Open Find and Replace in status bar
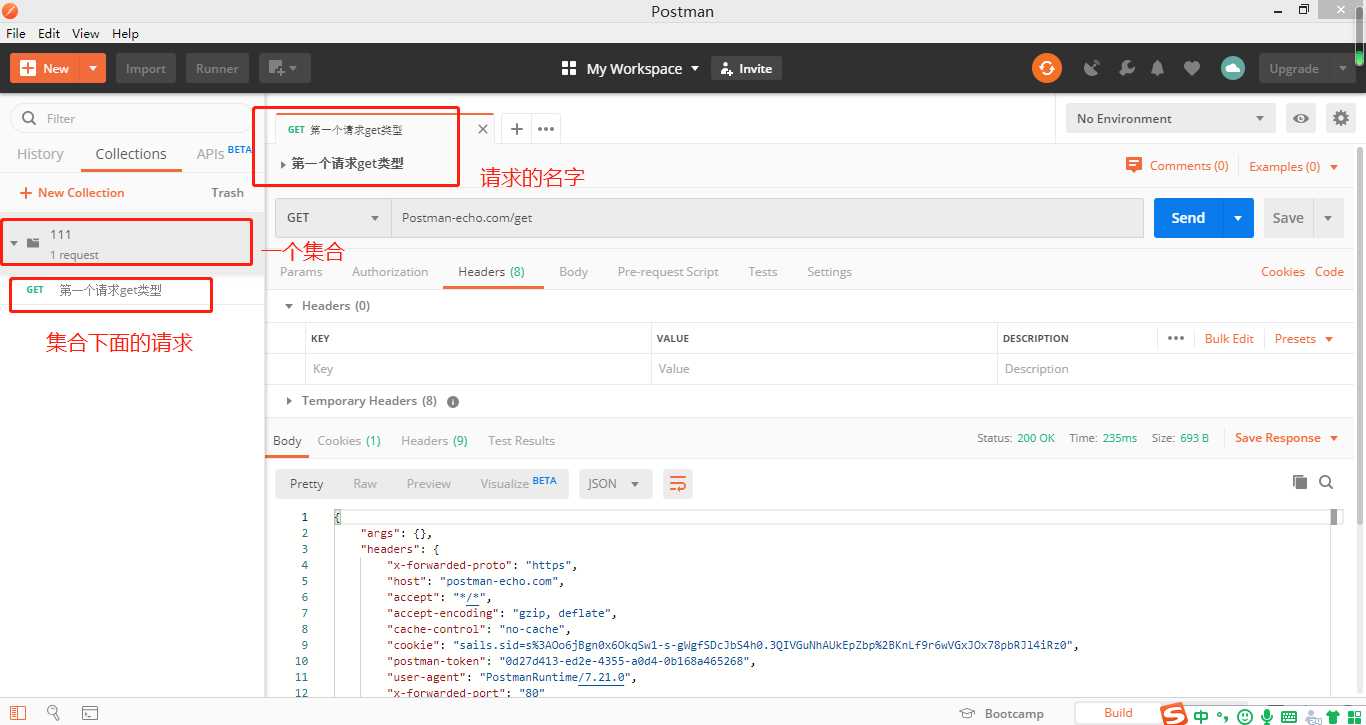The image size is (1366, 725). pos(53,713)
